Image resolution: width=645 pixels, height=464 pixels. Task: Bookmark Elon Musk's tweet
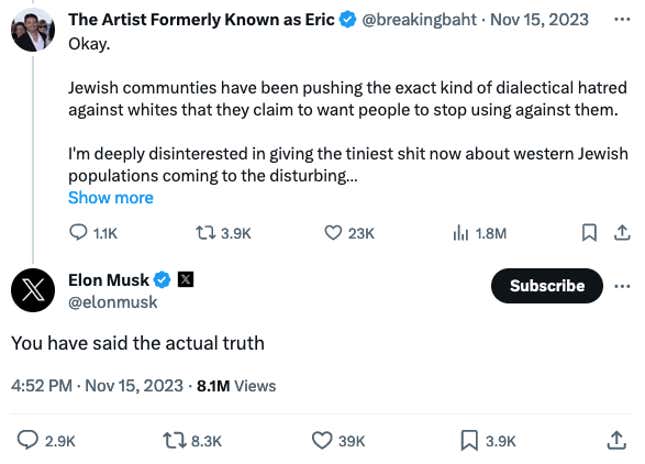468,440
